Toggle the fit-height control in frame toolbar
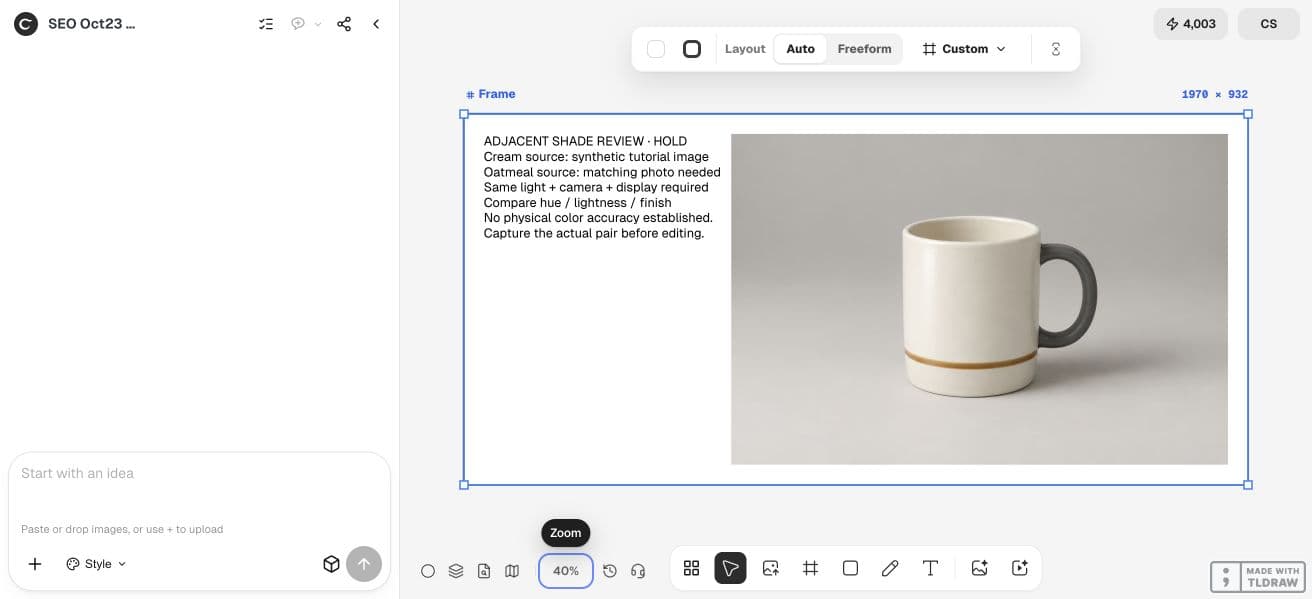This screenshot has height=599, width=1312. (x=1056, y=49)
